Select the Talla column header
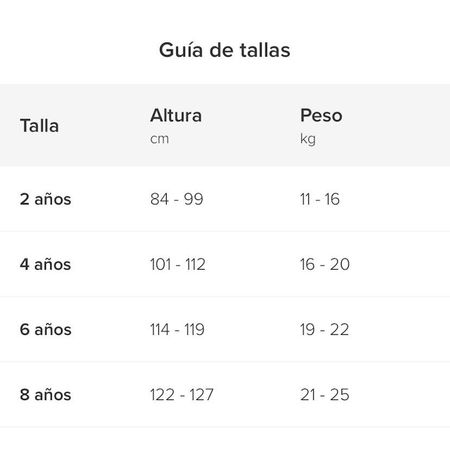This screenshot has height=450, width=450. (39, 126)
